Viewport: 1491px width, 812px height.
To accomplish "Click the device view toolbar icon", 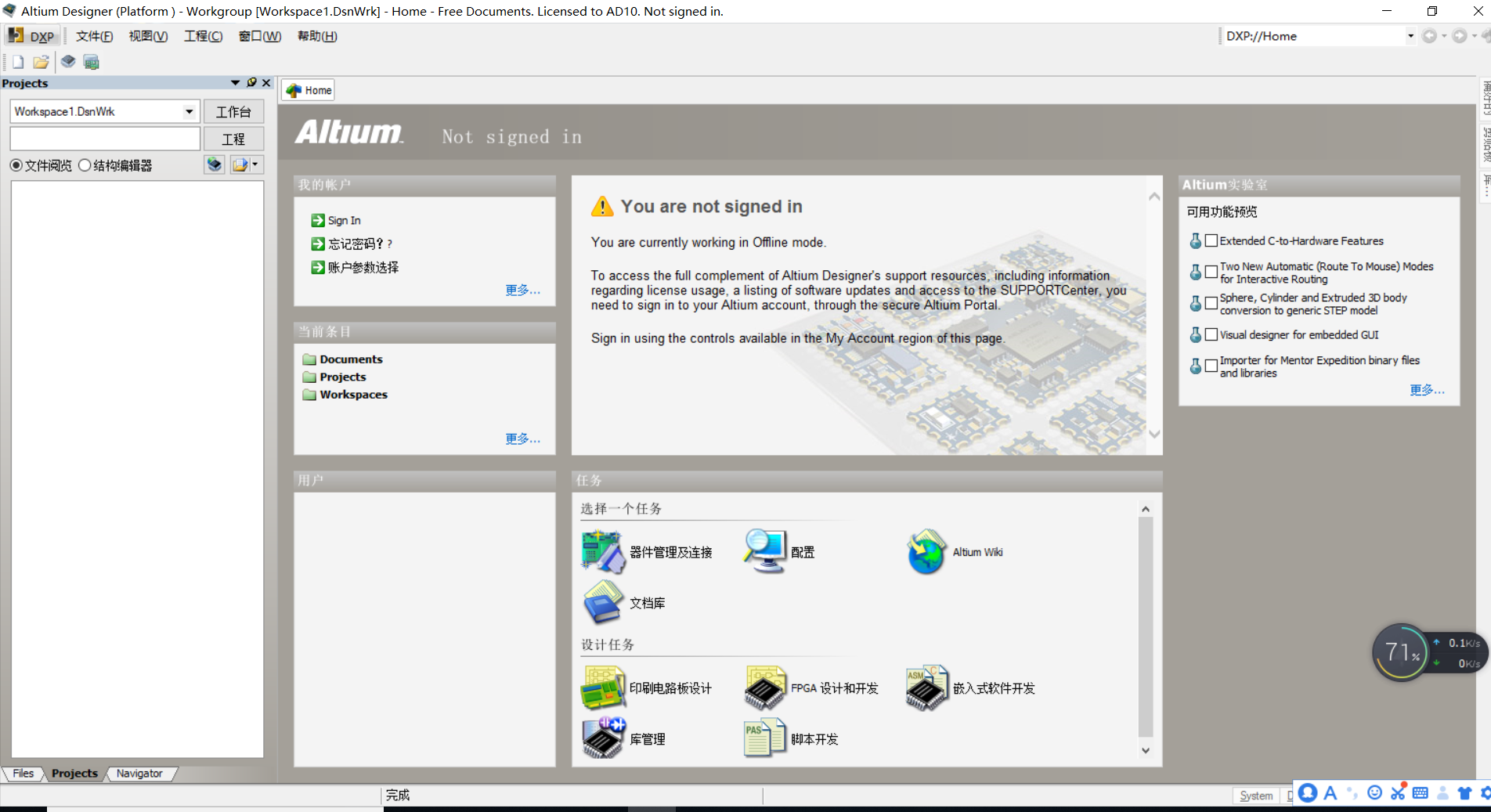I will point(68,62).
